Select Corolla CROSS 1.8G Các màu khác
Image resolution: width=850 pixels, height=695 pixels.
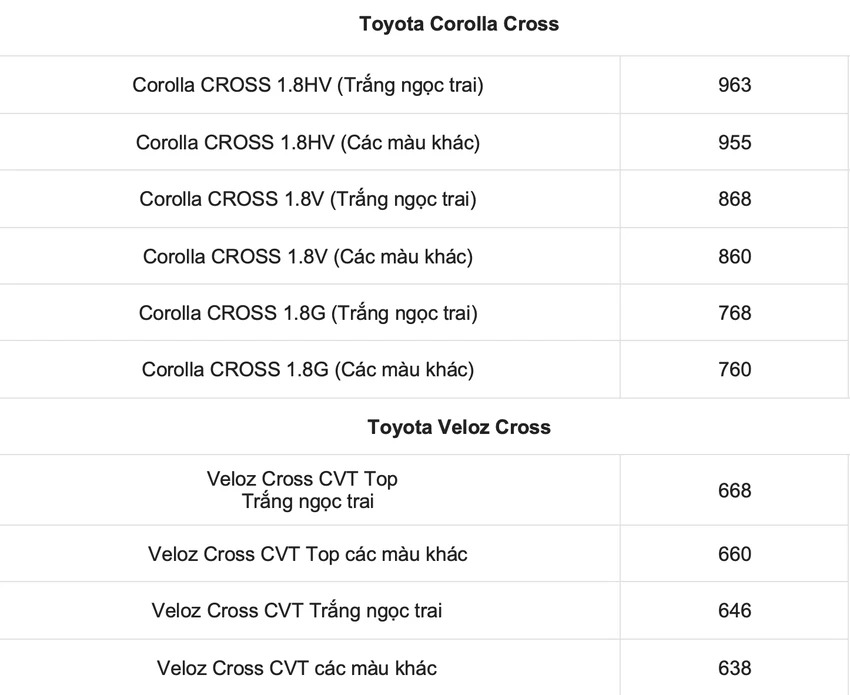click(308, 370)
